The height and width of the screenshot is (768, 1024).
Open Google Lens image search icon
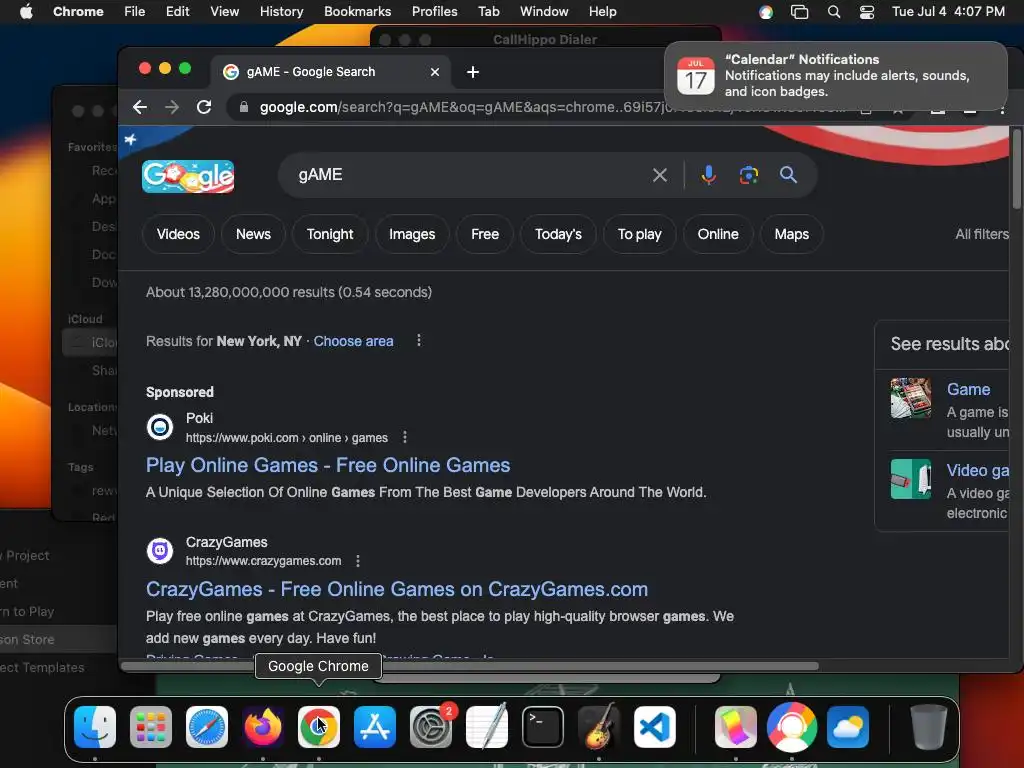748,175
